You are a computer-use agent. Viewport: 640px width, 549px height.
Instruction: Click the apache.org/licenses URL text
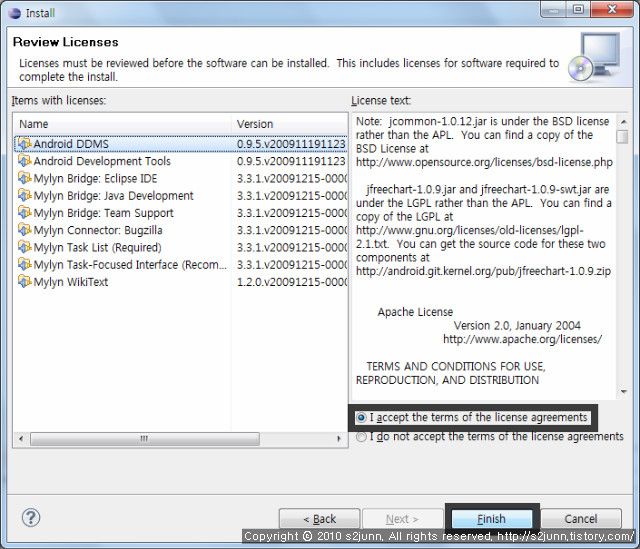522,339
